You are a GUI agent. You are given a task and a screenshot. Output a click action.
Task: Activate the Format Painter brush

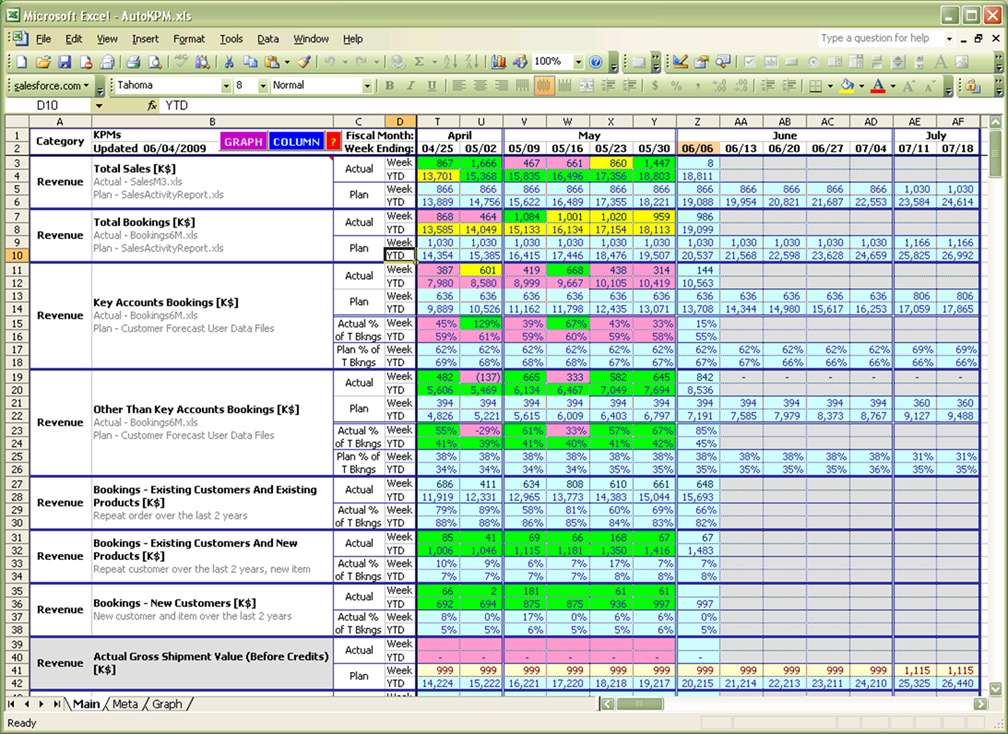coord(305,62)
